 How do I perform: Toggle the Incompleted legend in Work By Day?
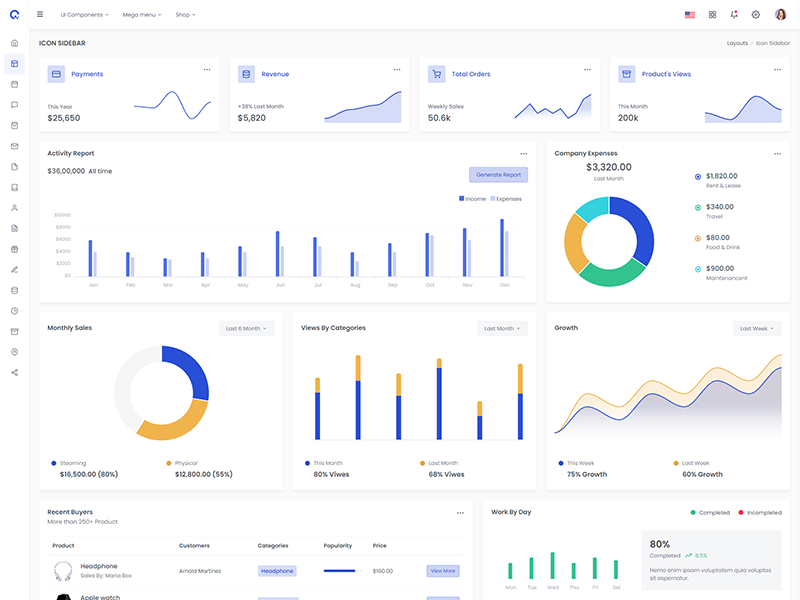pyautogui.click(x=762, y=512)
